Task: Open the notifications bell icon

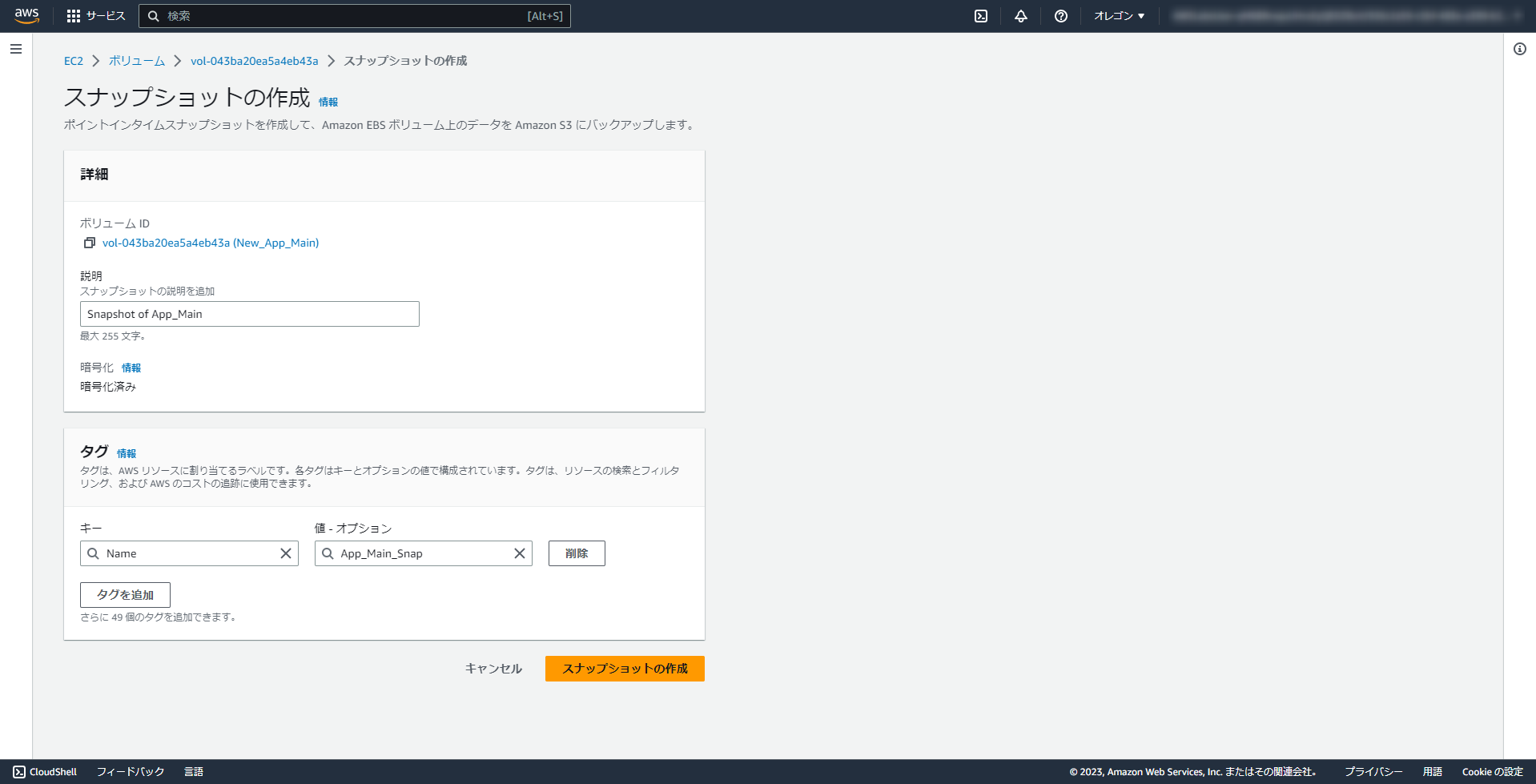Action: click(1020, 15)
